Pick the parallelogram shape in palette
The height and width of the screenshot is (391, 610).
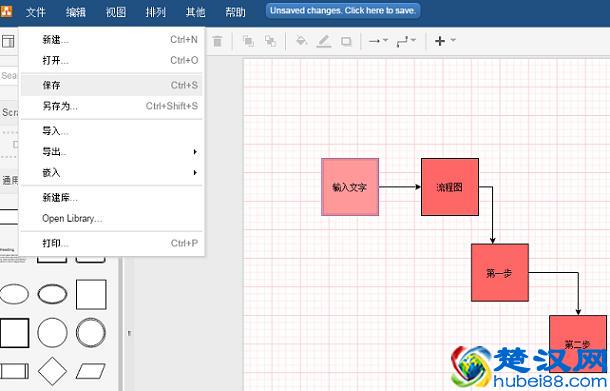pos(91,371)
